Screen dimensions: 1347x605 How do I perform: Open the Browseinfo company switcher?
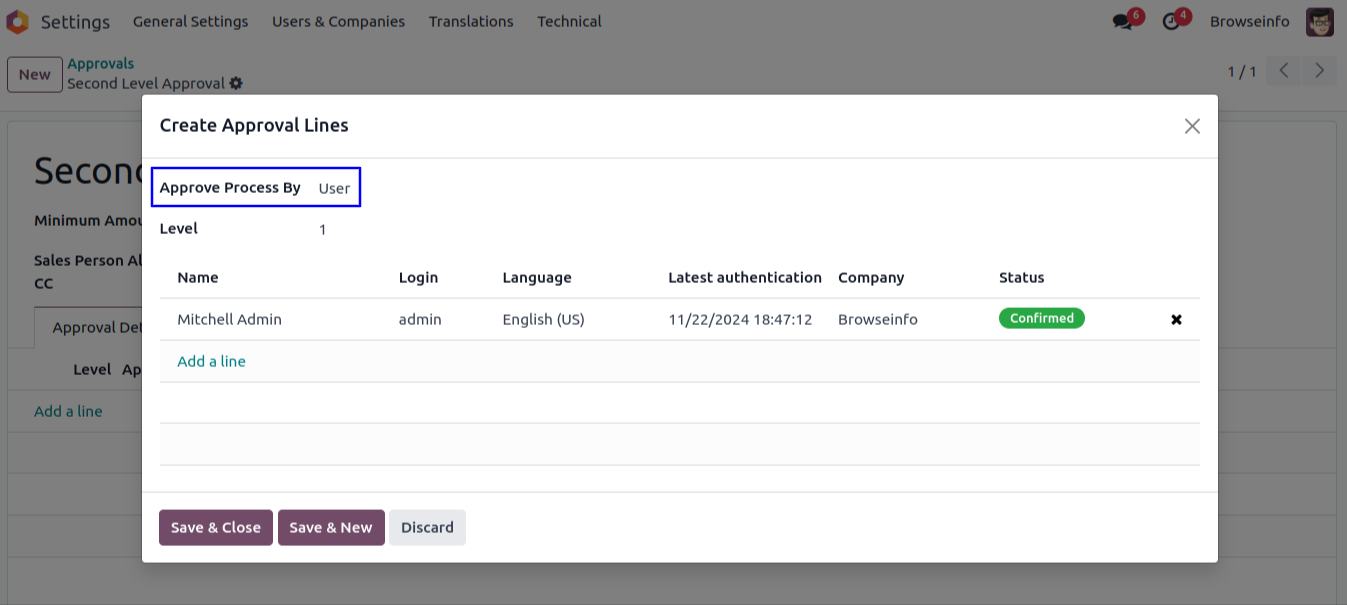click(1249, 21)
